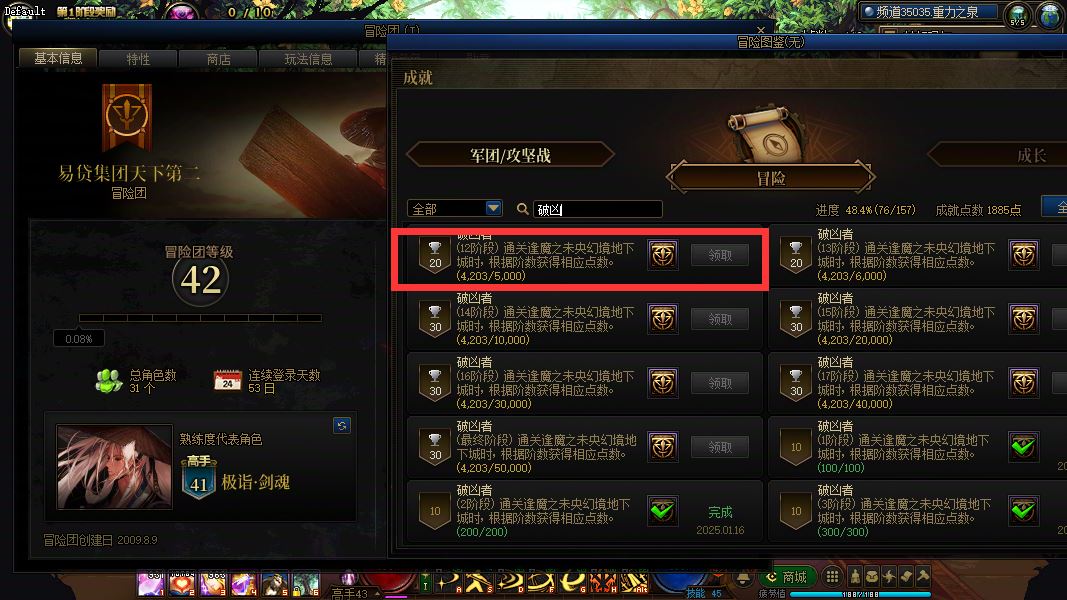
Task: Switch to the 特性 tab
Action: tap(138, 59)
